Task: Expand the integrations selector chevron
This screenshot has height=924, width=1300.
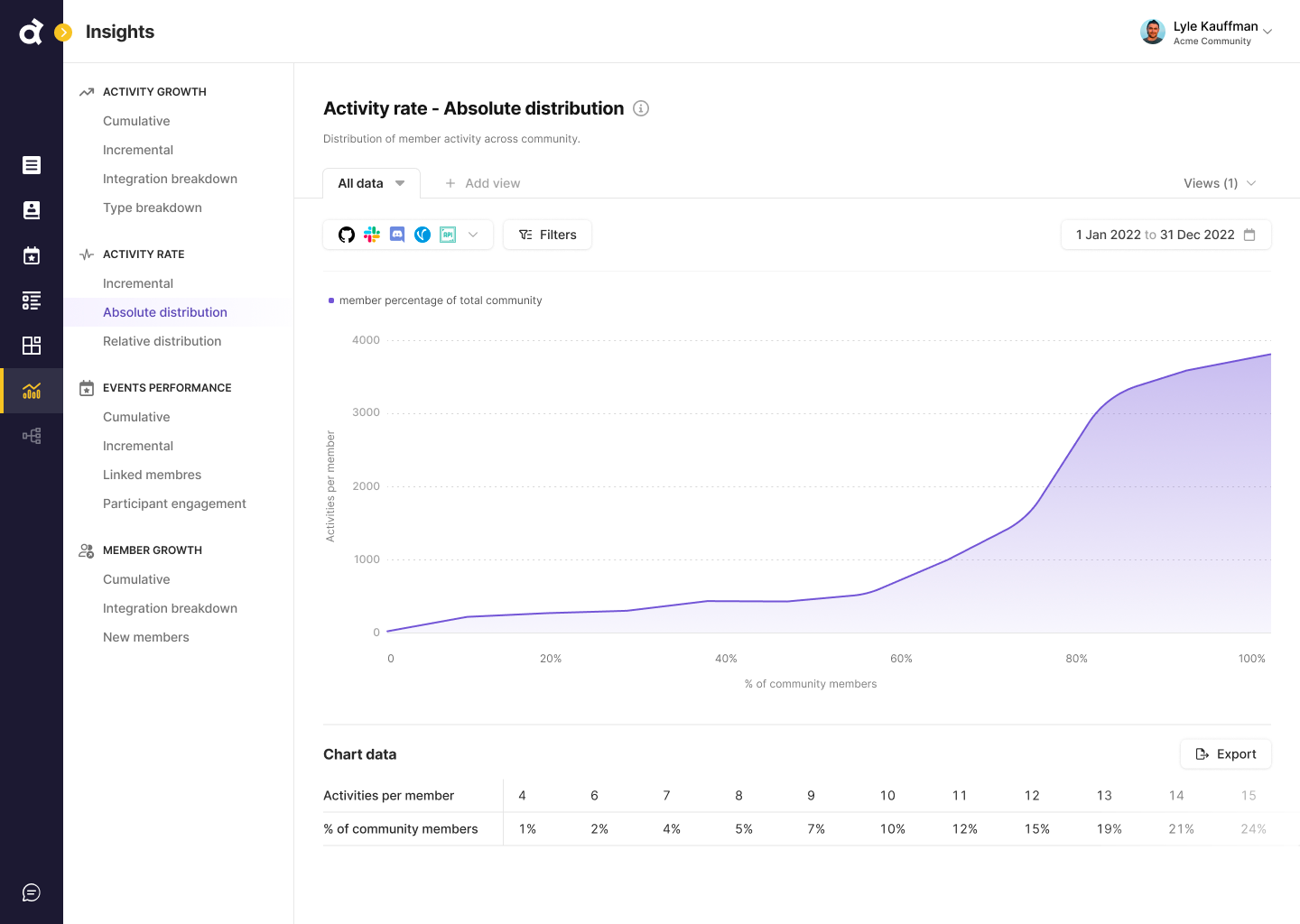Action: click(473, 235)
